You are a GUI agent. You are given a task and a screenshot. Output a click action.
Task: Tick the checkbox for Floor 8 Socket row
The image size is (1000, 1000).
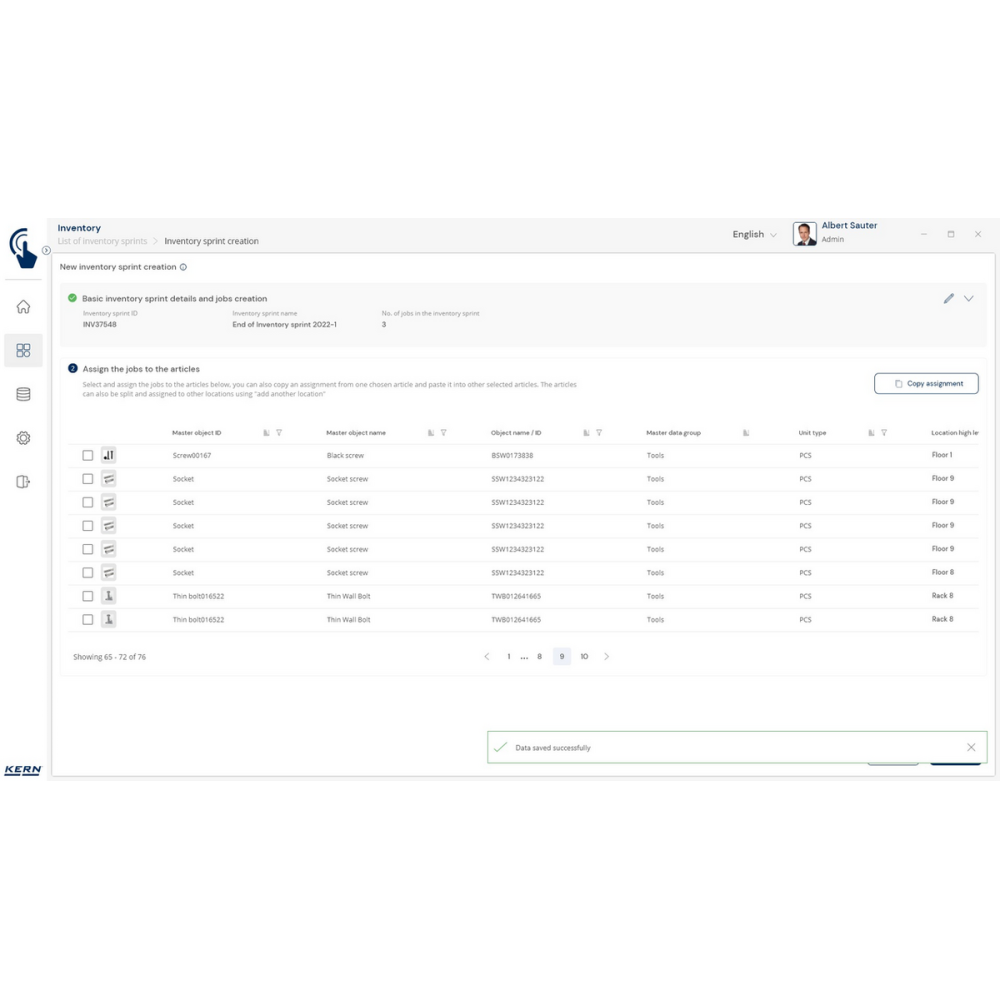click(88, 573)
